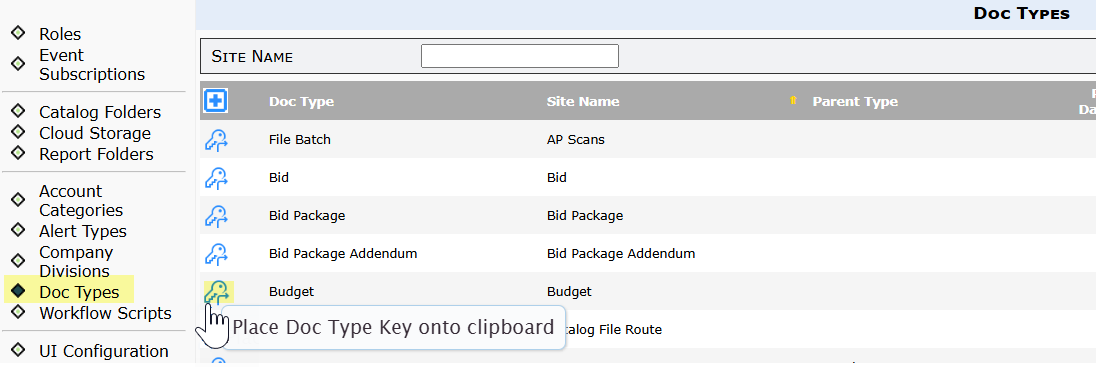Select Account Categories in the left menu
This screenshot has width=1096, height=367.
point(81,201)
